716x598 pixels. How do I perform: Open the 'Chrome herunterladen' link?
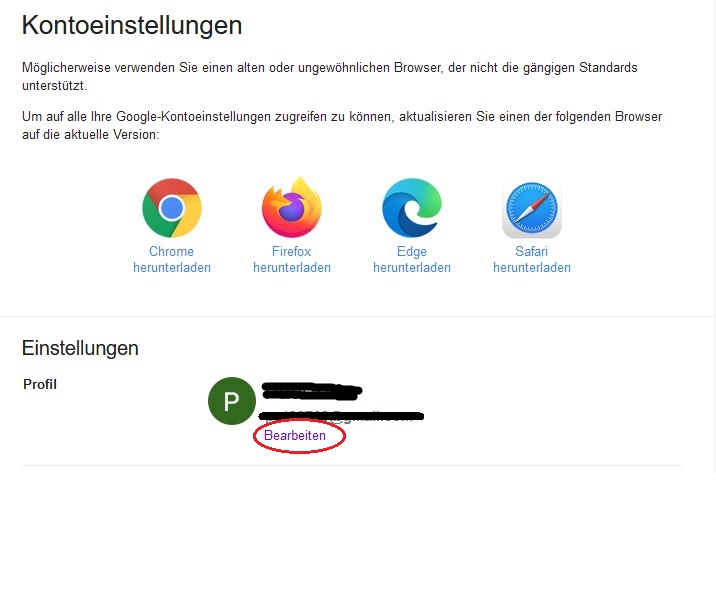click(x=172, y=259)
